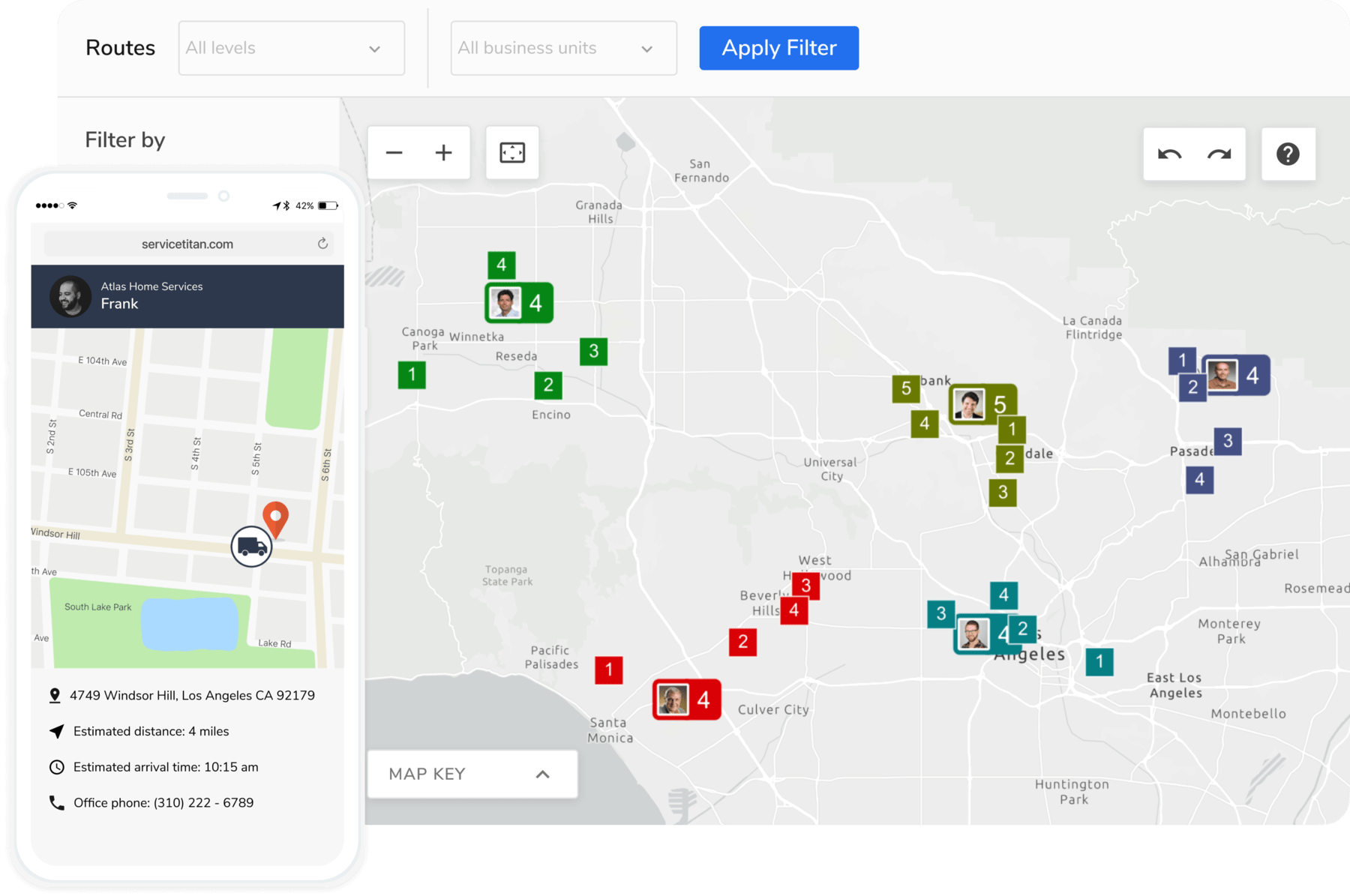Zoom in the routes map
The width and height of the screenshot is (1350, 896).
pos(444,153)
